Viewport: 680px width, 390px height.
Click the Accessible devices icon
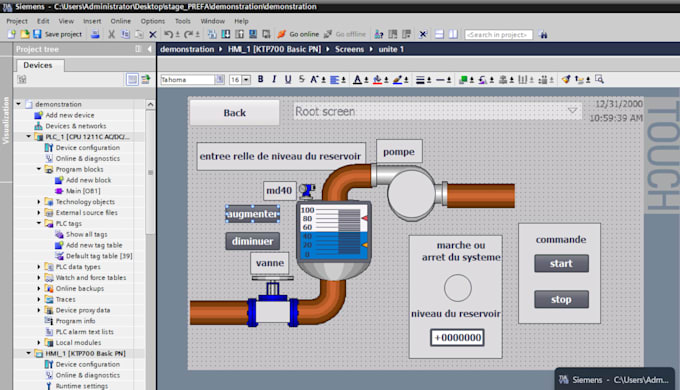pos(379,34)
